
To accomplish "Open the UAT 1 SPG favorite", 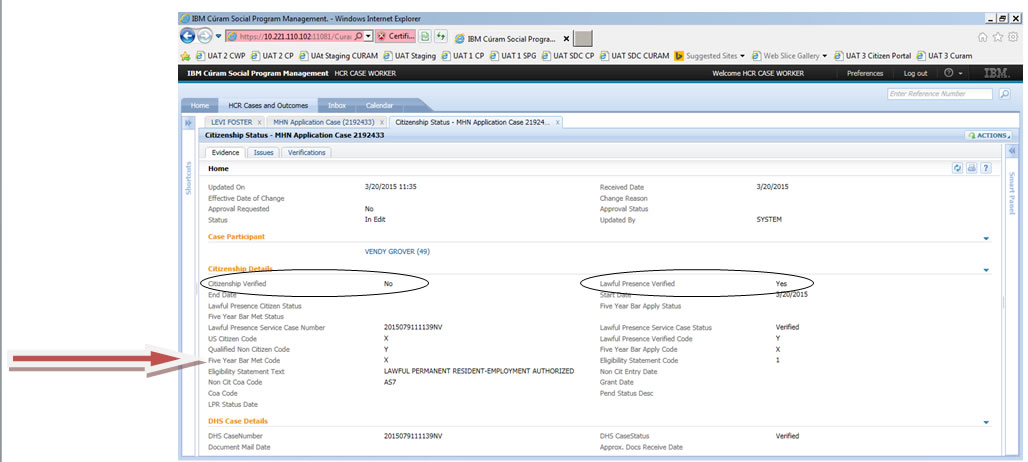I will [513, 56].
